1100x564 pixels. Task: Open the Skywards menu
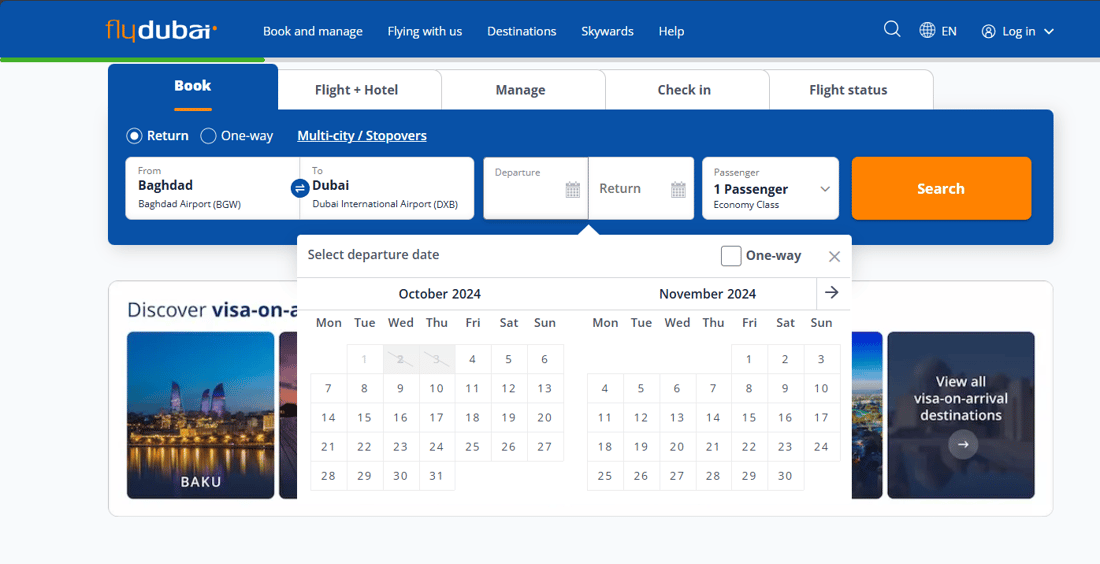coord(608,31)
